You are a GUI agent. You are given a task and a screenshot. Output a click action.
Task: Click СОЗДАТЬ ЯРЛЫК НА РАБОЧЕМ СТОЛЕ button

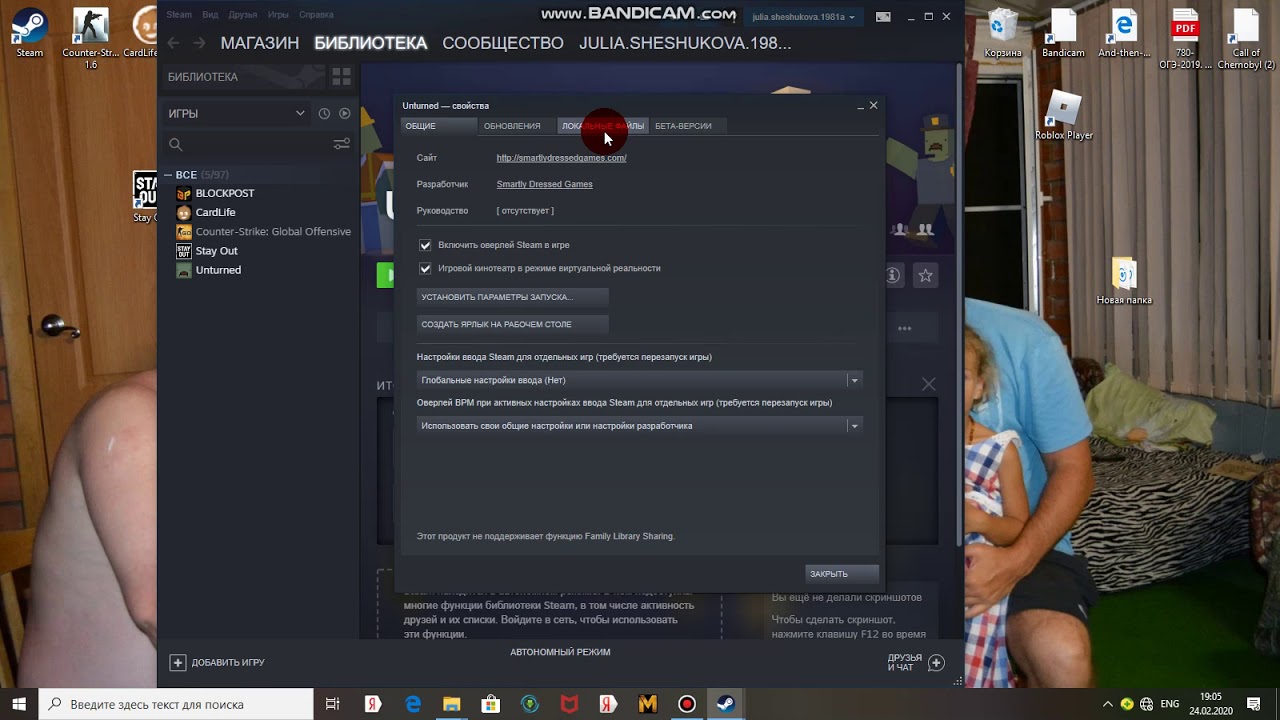coord(513,324)
